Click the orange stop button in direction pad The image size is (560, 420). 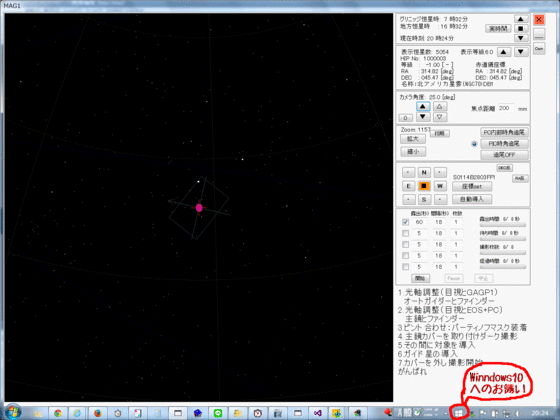coord(424,186)
